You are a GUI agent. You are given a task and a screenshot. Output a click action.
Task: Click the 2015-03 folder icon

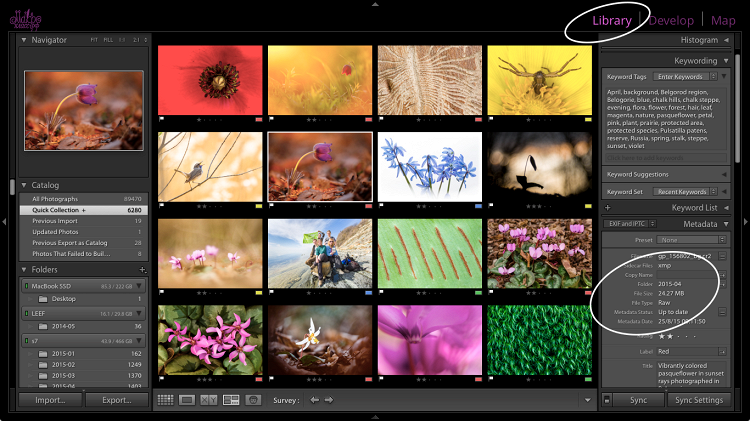pos(43,376)
